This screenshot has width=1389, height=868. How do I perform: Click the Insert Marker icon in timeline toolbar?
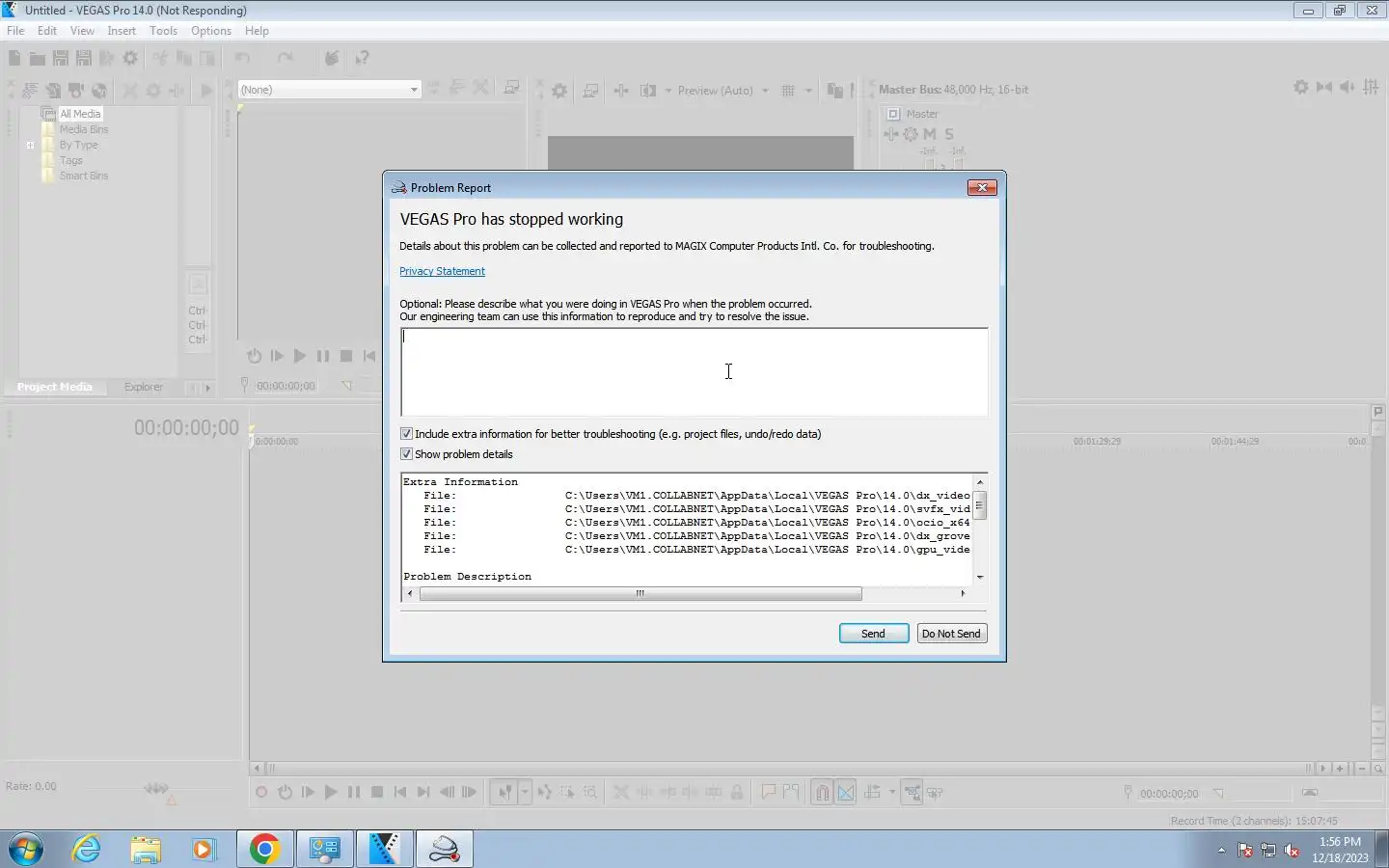769,793
